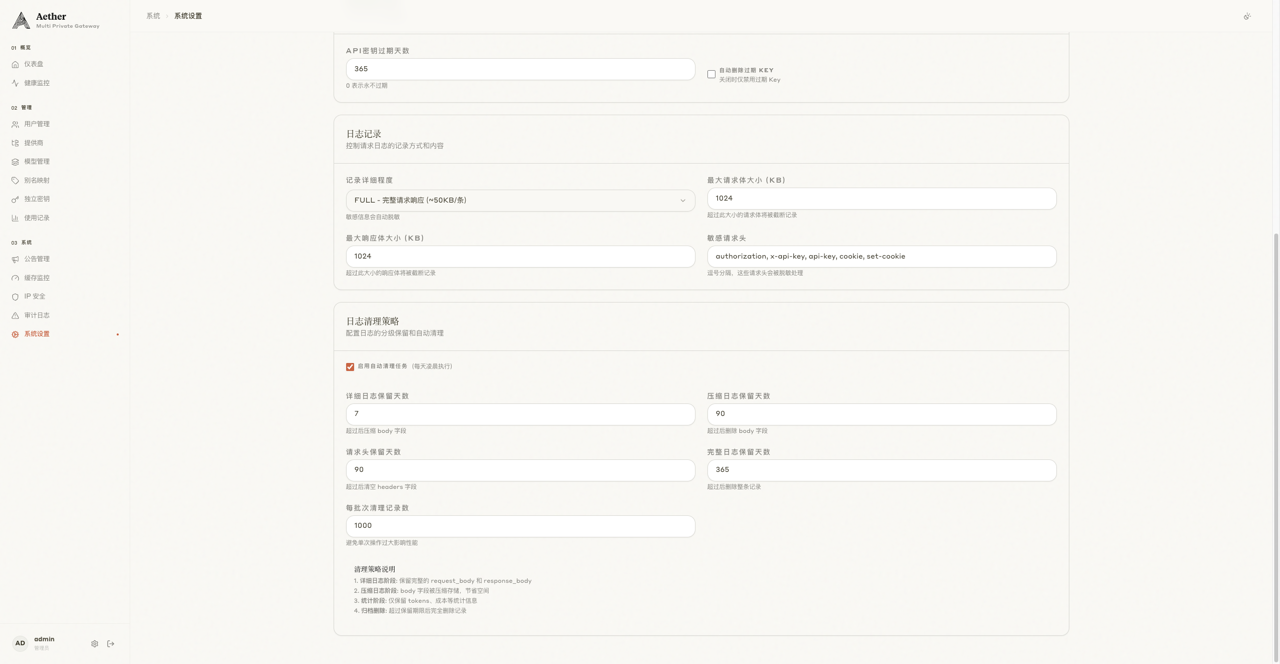Uncheck 启用自动清理任务 checkbox
1280x664 pixels.
pyautogui.click(x=350, y=367)
